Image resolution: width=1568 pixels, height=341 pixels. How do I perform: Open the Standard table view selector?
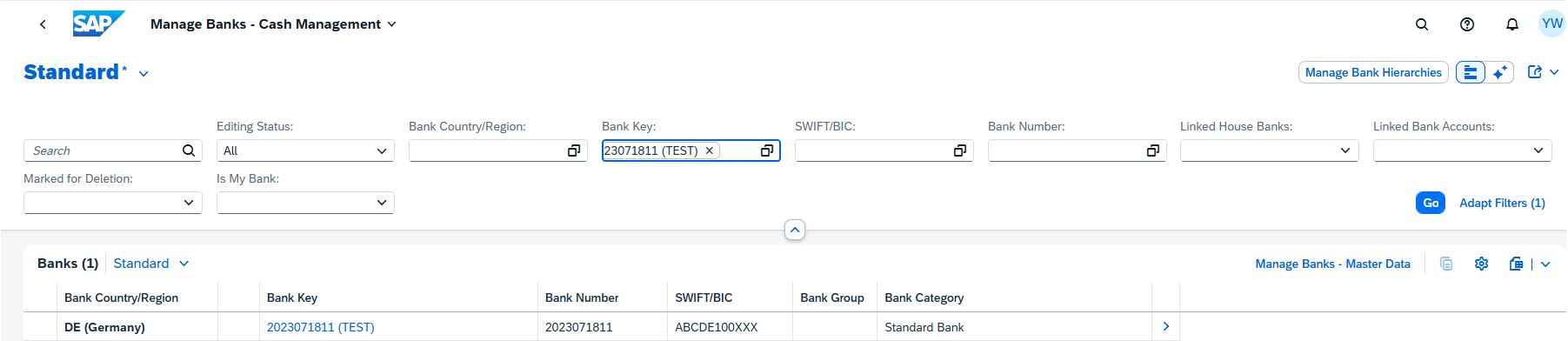click(x=150, y=264)
